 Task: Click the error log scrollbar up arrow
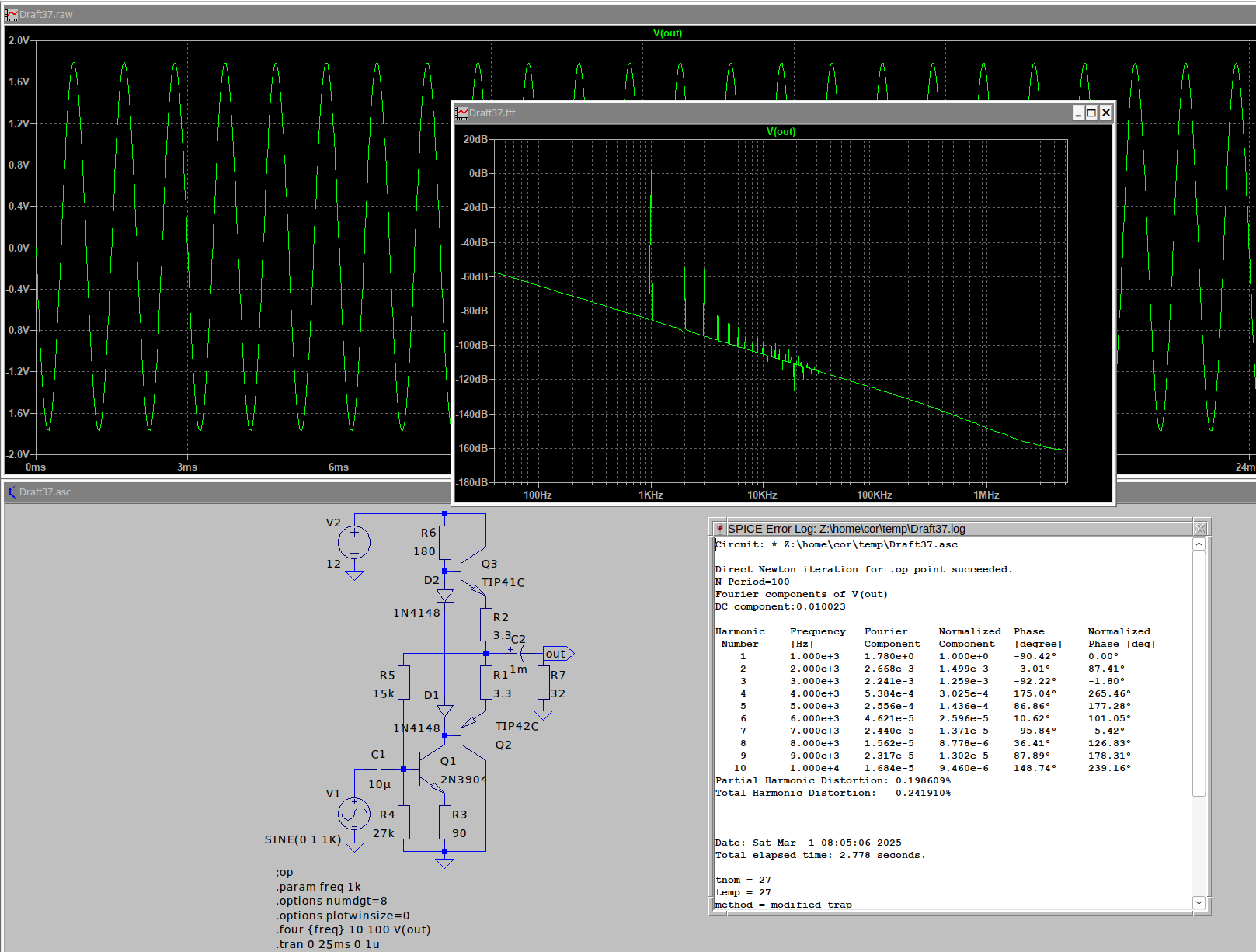1199,544
